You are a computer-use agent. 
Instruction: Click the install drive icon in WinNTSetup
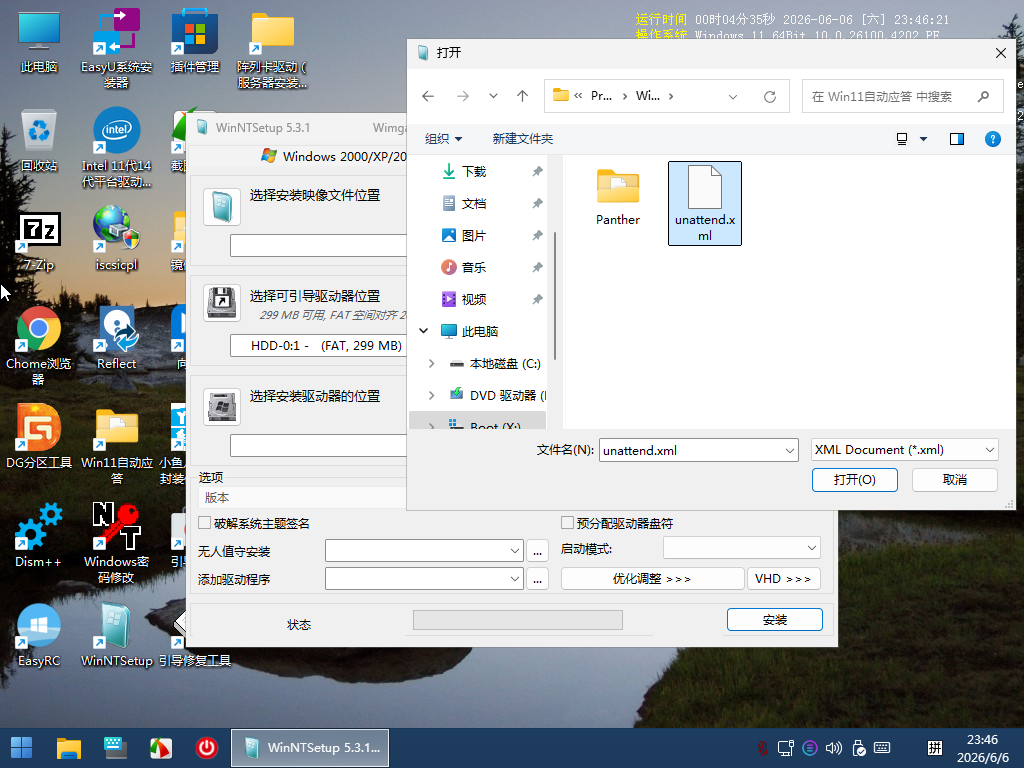tap(222, 406)
